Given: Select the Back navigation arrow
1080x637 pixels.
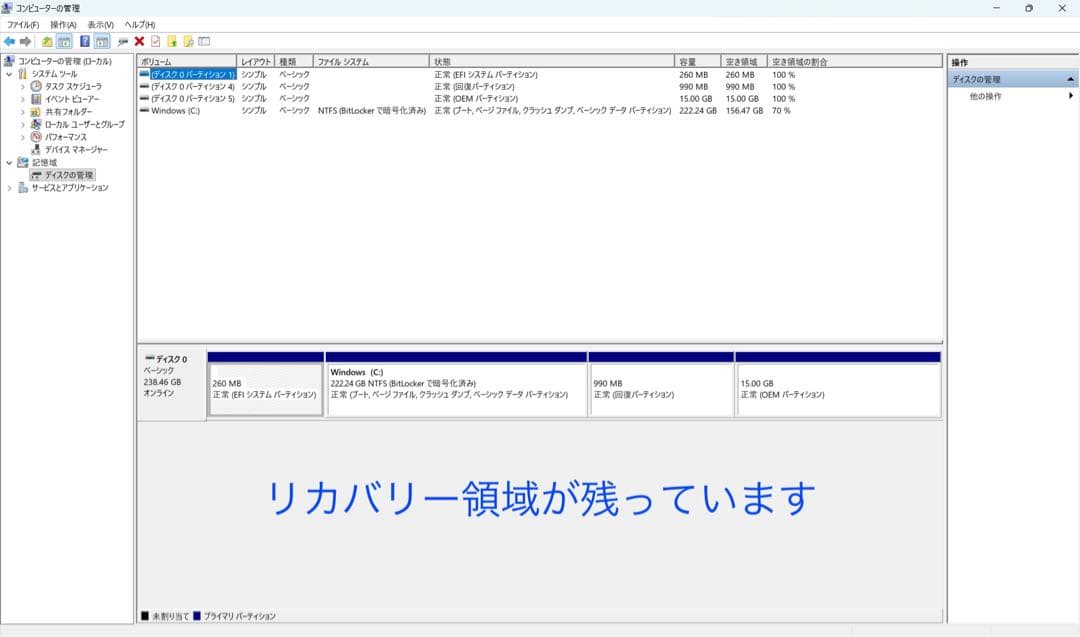Looking at the screenshot, I should [x=8, y=41].
